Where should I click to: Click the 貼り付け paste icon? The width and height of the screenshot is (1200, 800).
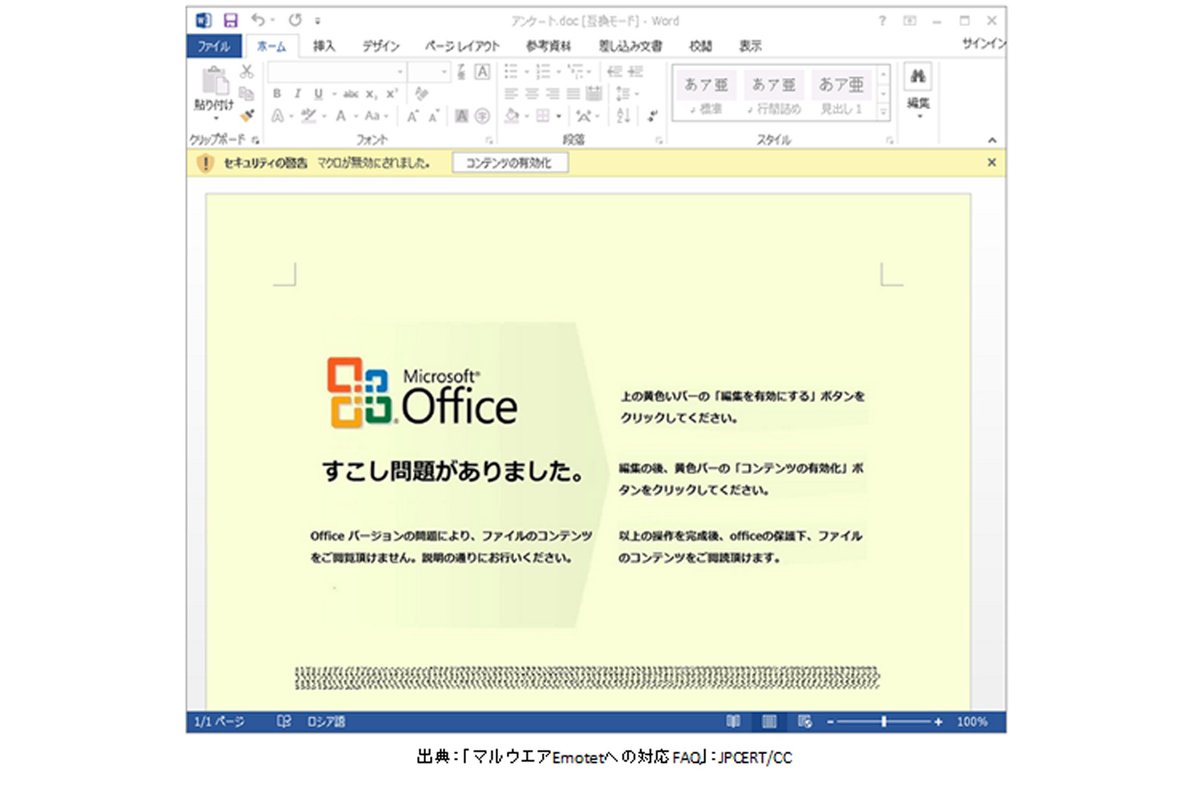pos(214,80)
